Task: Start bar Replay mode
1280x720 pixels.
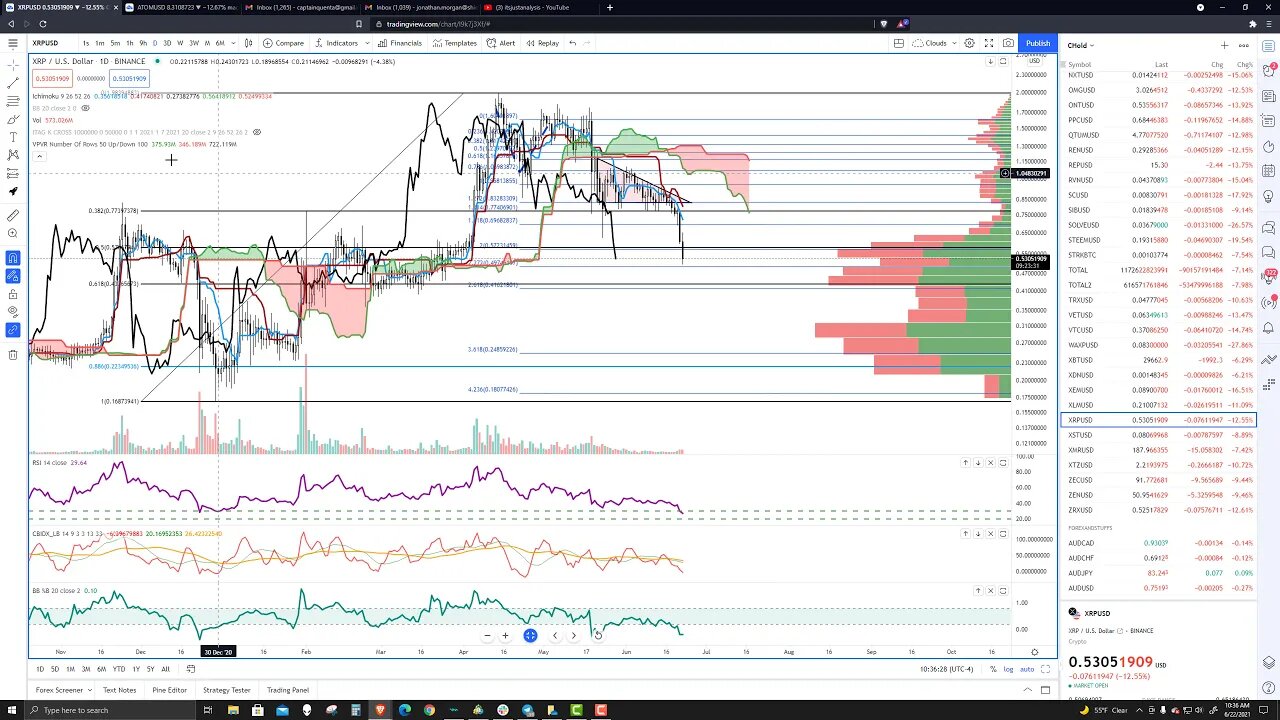Action: [x=542, y=43]
